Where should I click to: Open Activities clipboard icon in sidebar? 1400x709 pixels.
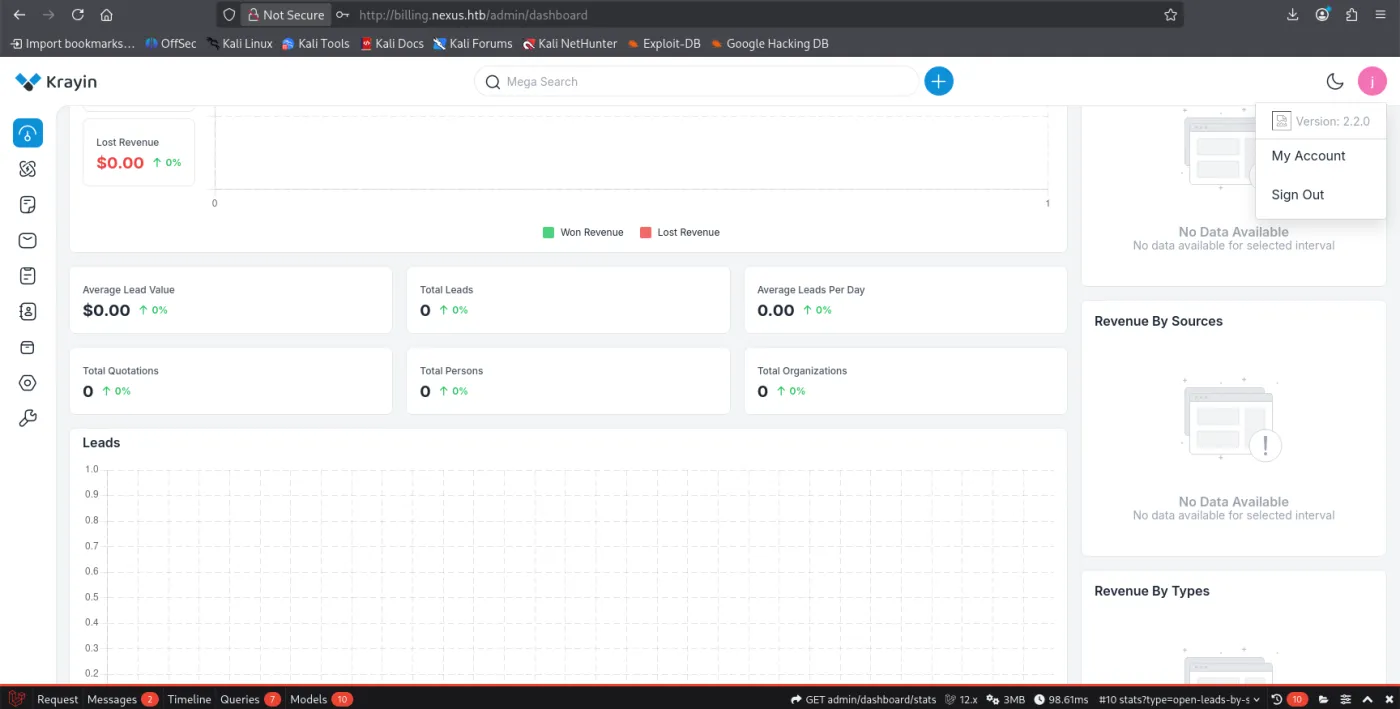click(x=28, y=276)
